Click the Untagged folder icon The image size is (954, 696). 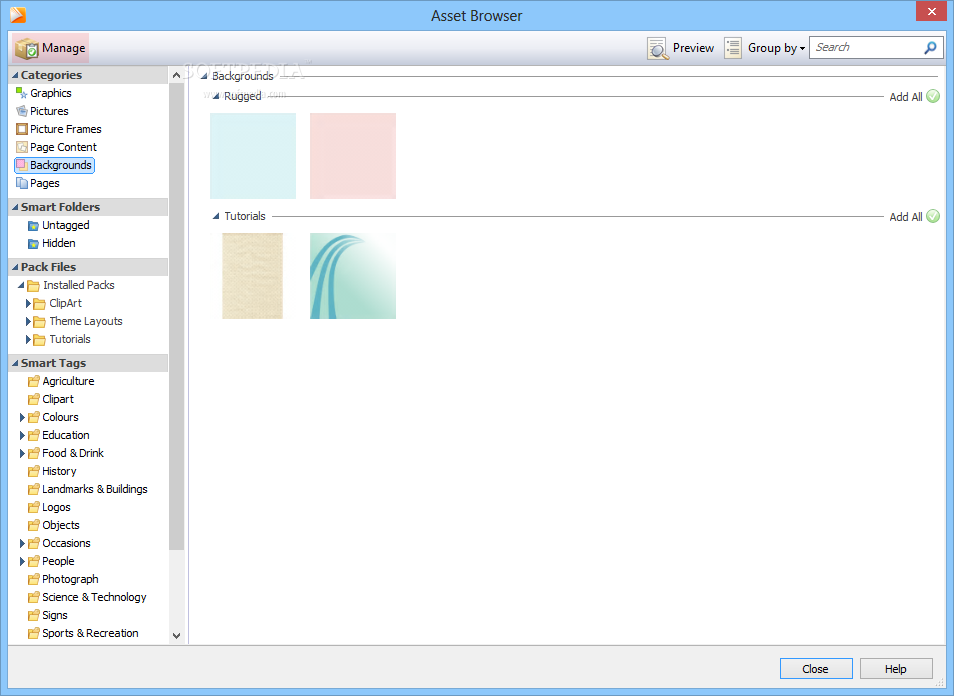33,226
